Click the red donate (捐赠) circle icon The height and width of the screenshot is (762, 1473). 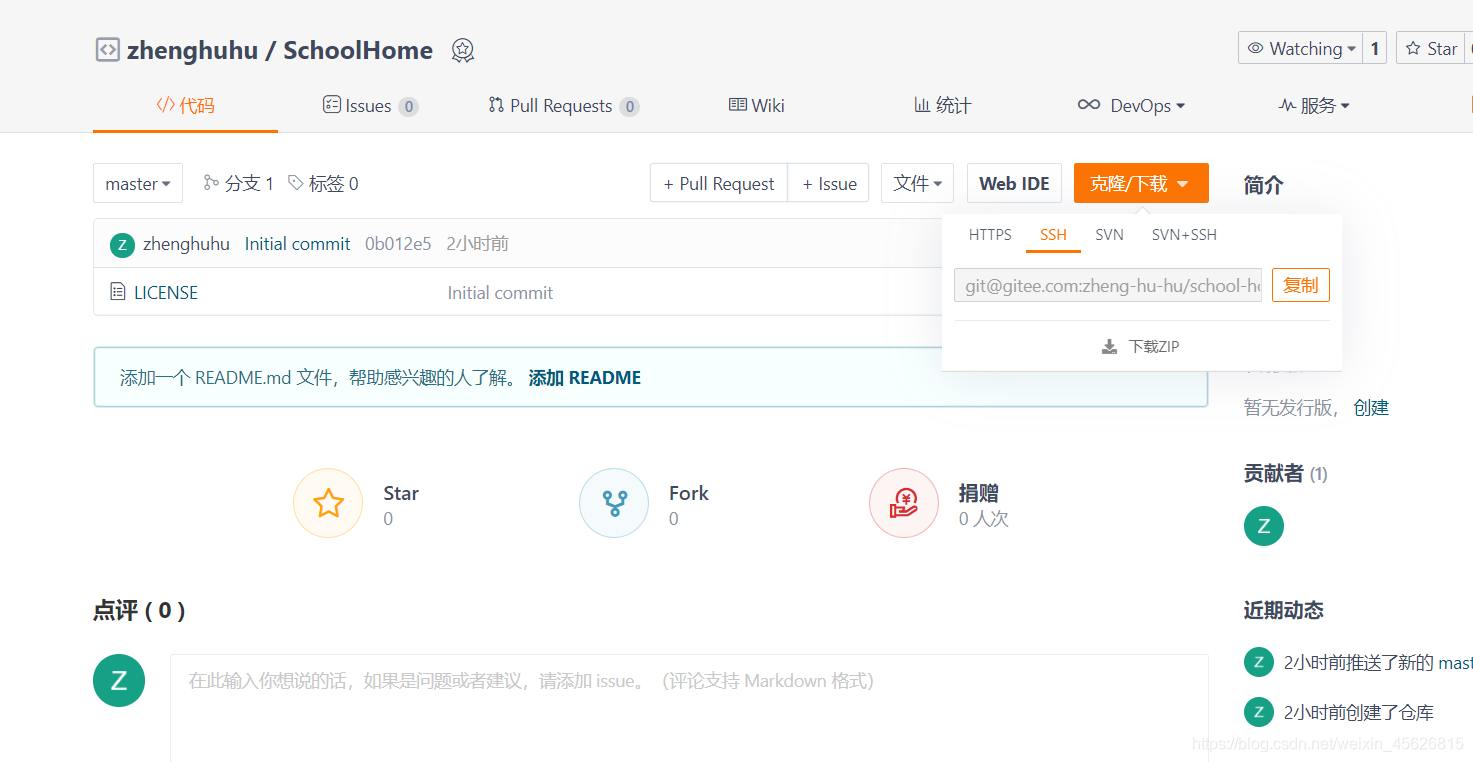(904, 503)
